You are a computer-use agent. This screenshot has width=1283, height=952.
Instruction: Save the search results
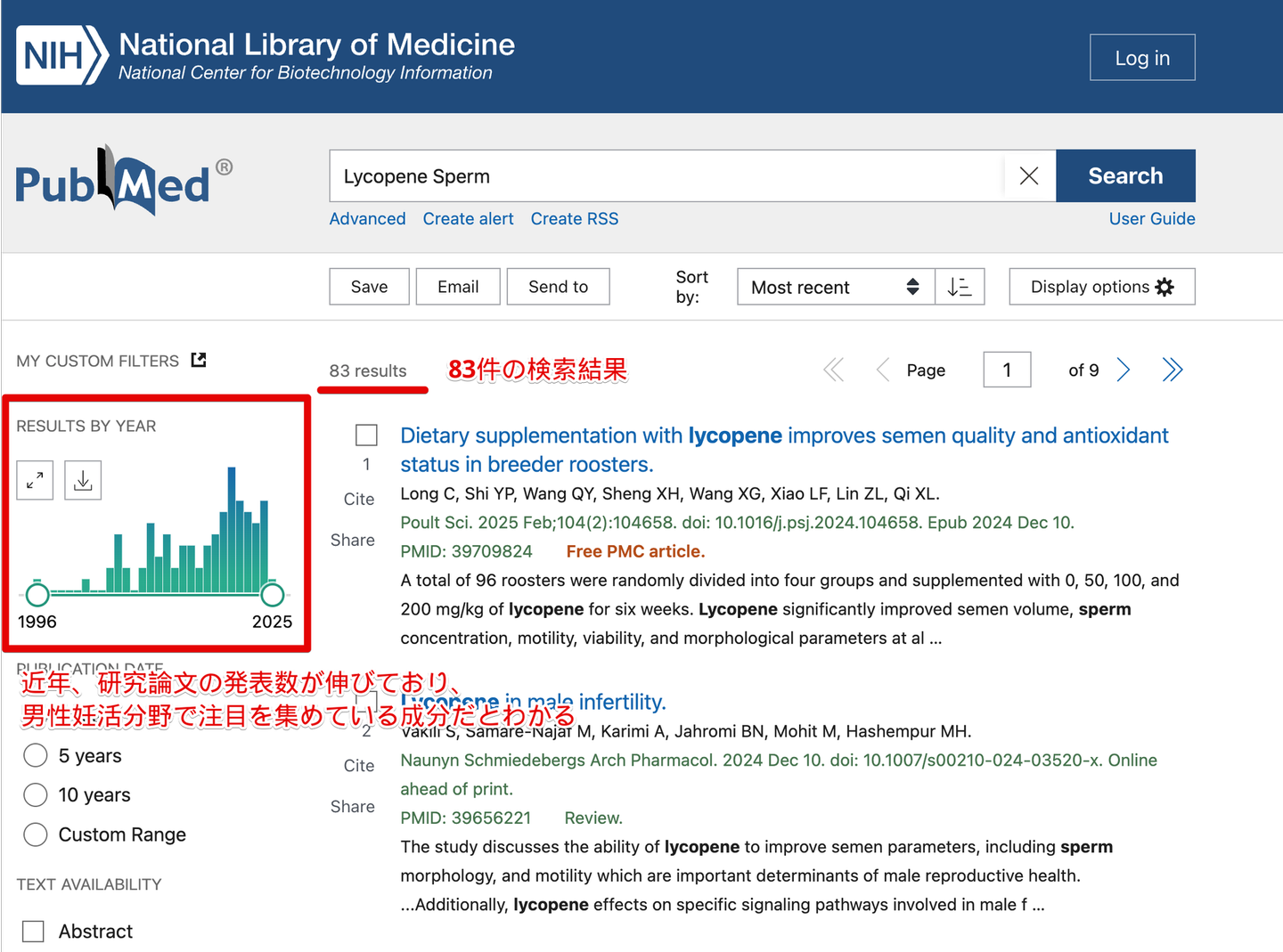[x=369, y=287]
